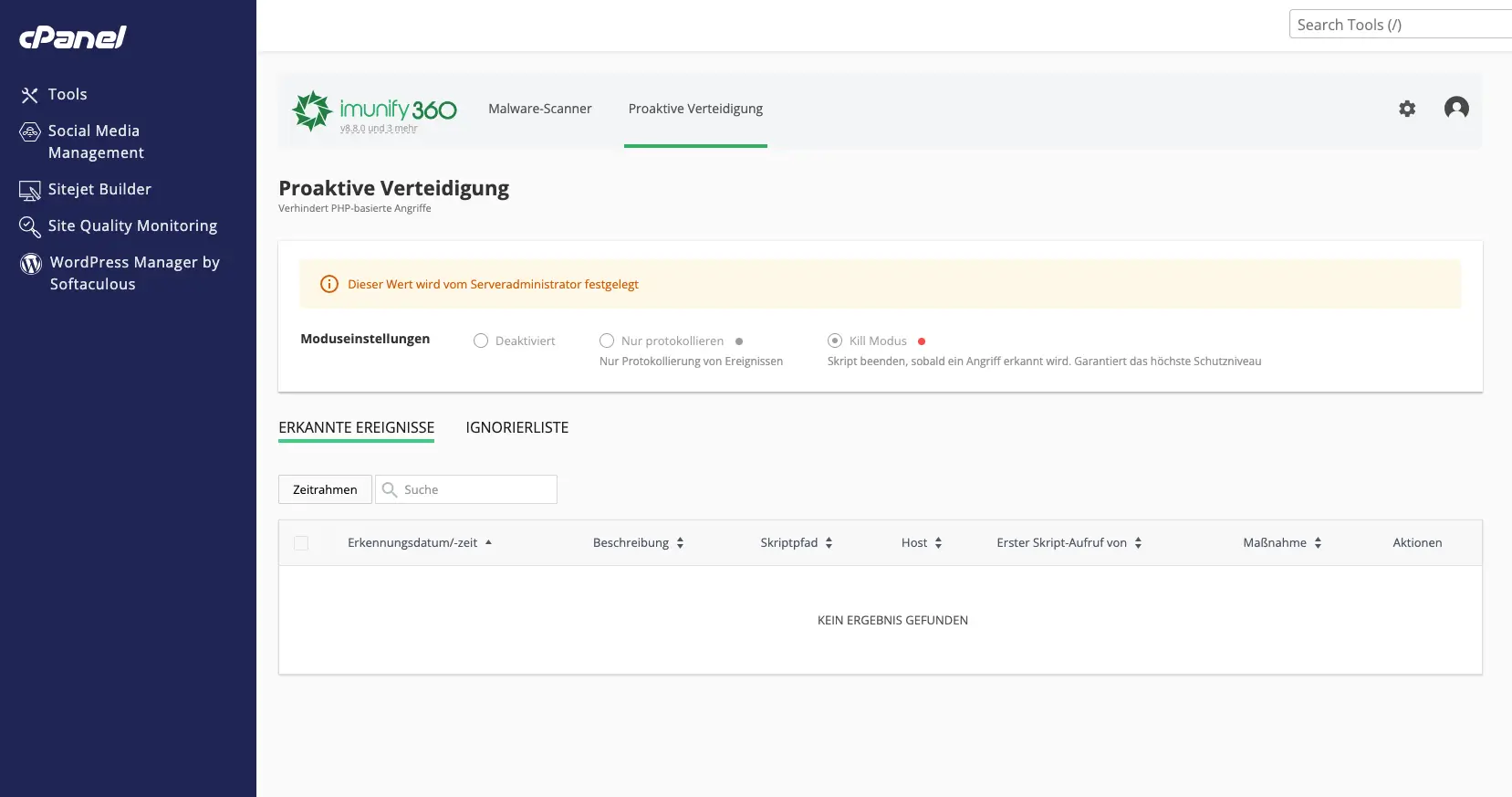Viewport: 1512px width, 797px height.
Task: Click the WordPress Manager logo icon
Action: (31, 264)
